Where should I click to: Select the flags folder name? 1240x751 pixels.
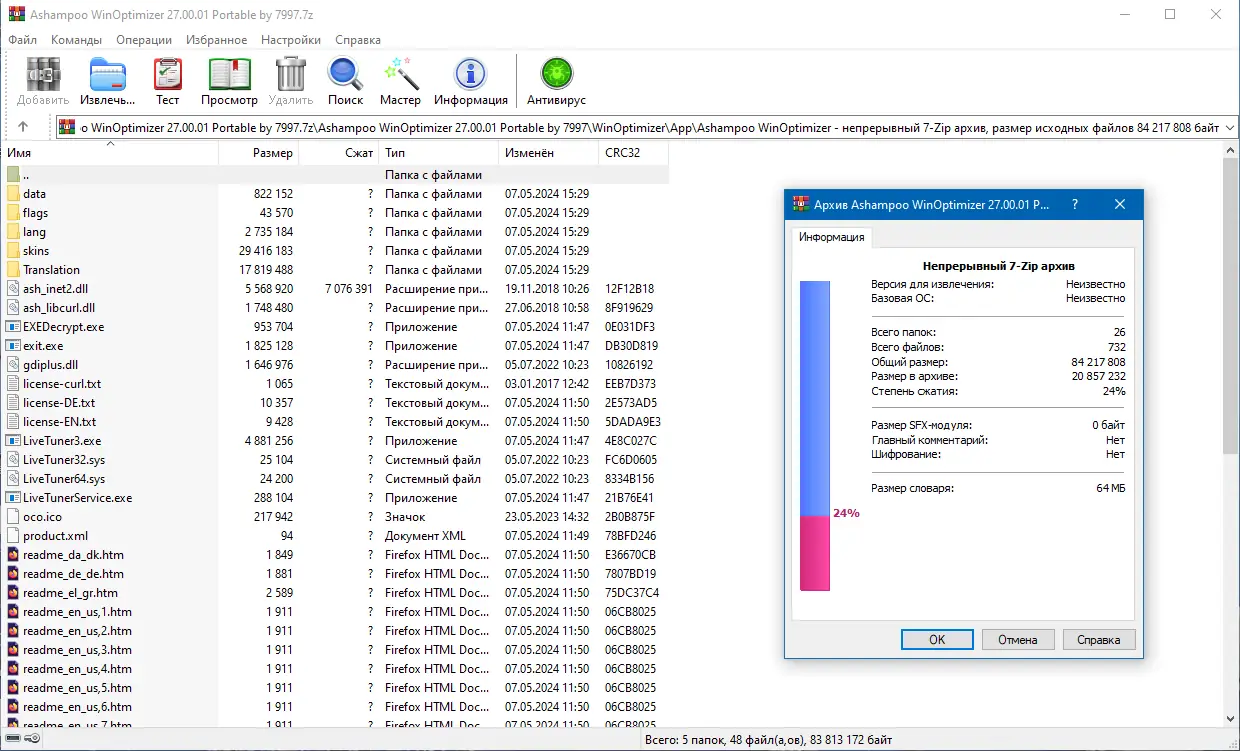point(35,213)
